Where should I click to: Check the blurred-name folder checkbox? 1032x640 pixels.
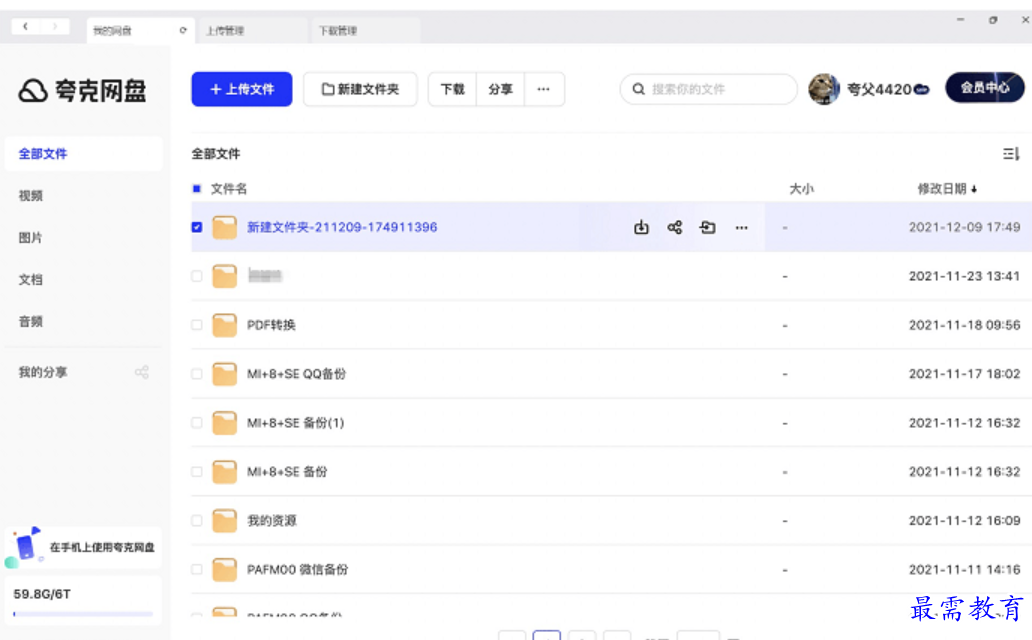click(196, 276)
